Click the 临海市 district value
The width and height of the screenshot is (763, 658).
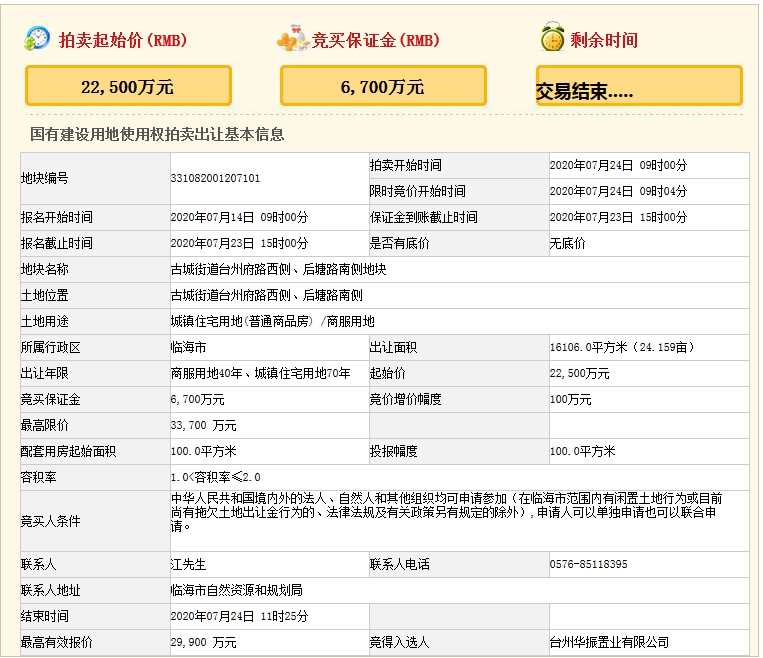(188, 347)
